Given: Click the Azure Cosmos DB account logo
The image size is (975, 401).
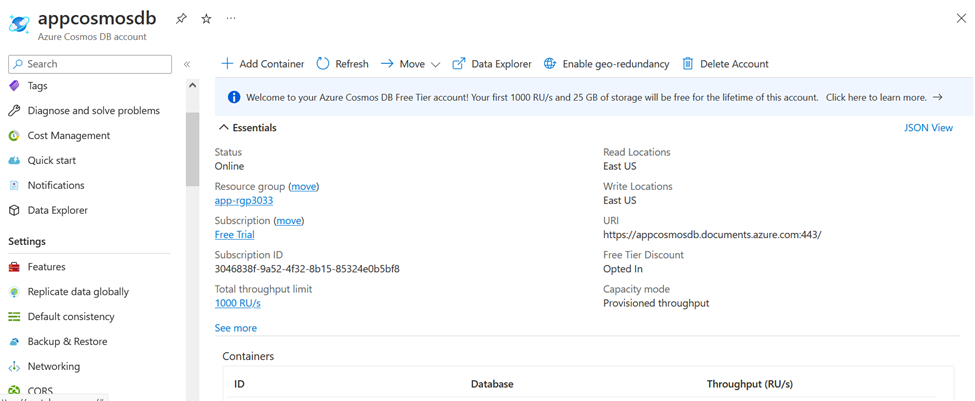Looking at the screenshot, I should (19, 25).
